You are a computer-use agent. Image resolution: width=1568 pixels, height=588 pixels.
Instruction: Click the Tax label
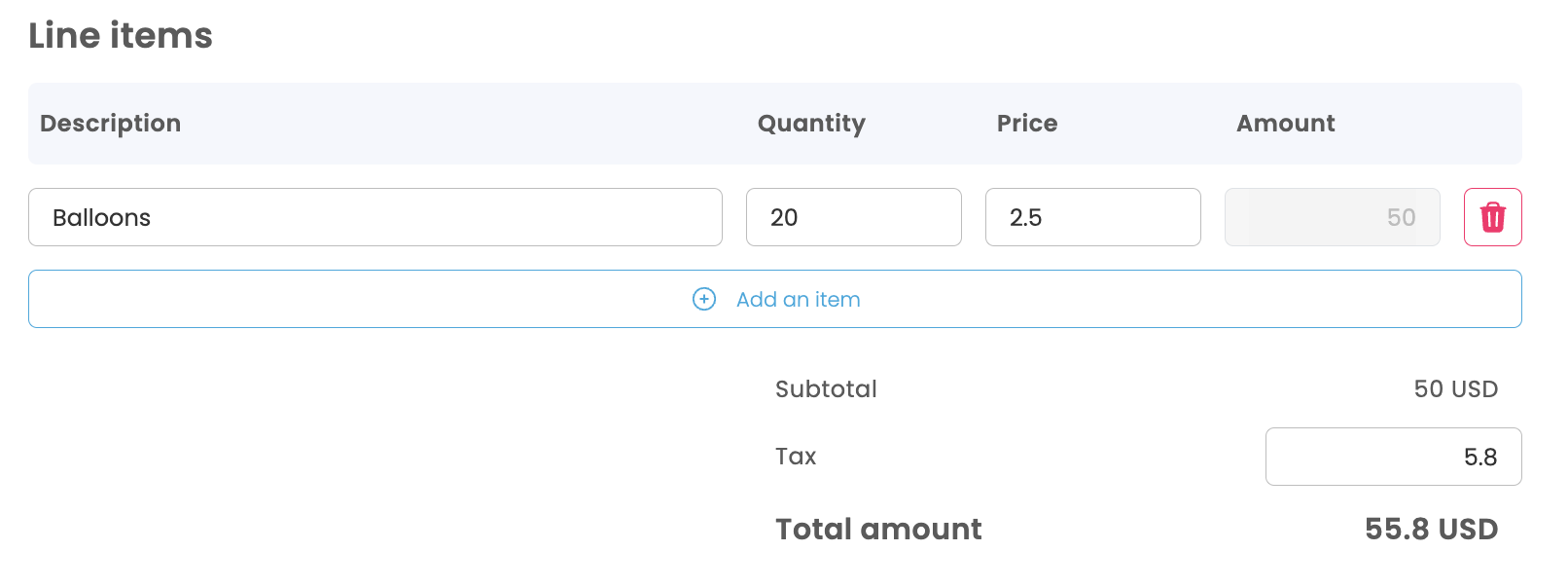pyautogui.click(x=796, y=457)
